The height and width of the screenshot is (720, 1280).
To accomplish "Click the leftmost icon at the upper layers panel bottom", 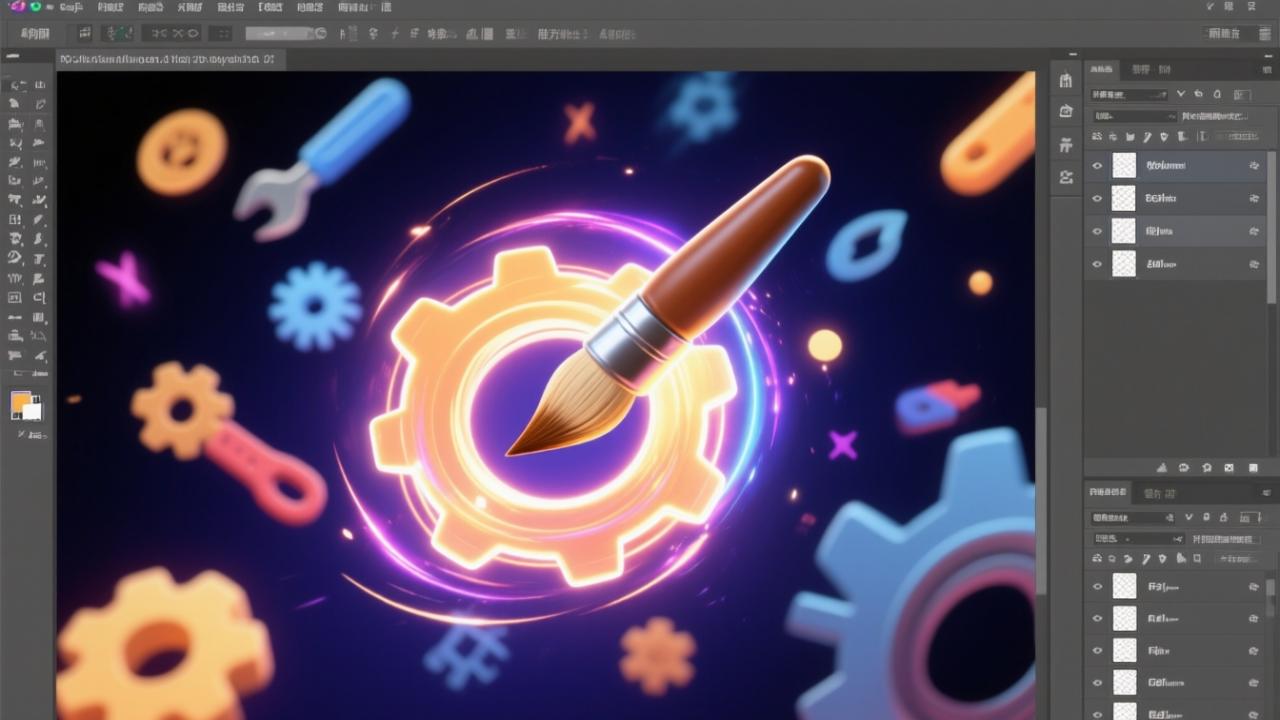I will (1163, 467).
